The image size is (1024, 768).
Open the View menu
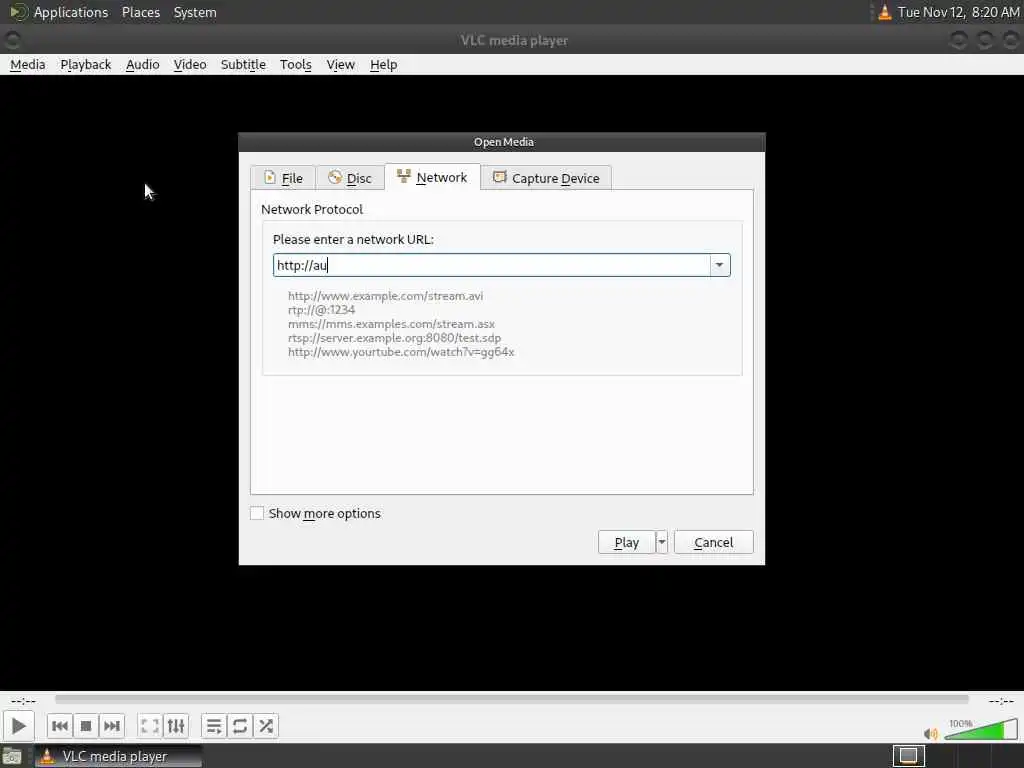pyautogui.click(x=340, y=65)
